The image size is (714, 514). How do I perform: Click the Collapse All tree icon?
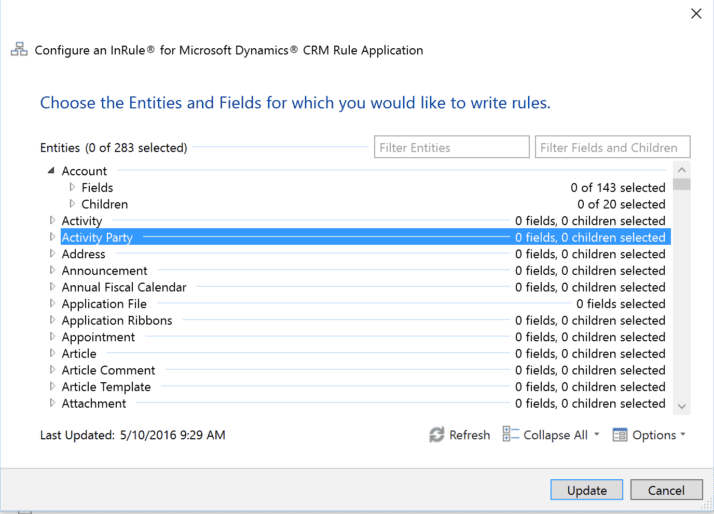click(x=510, y=435)
